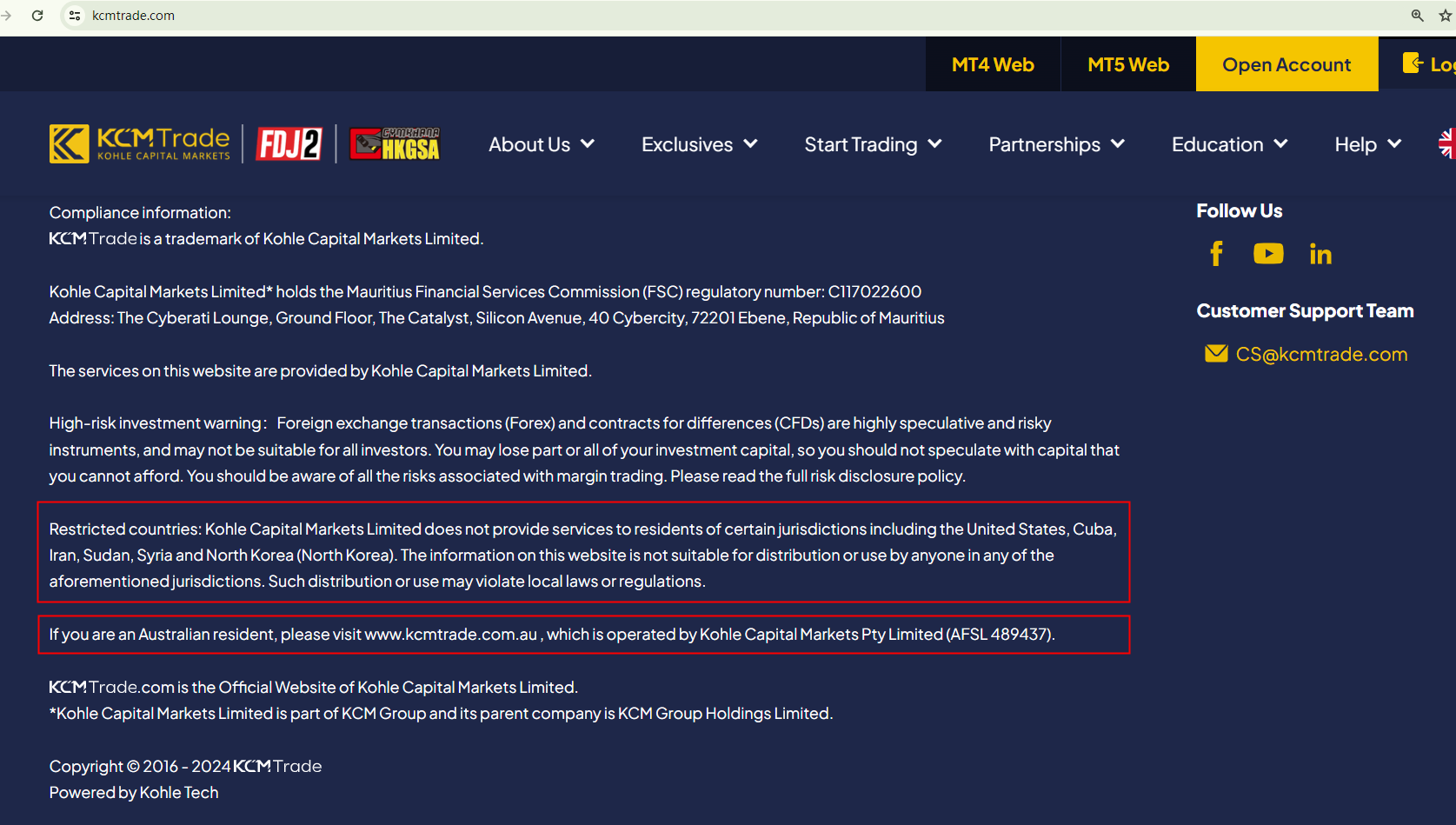Launch MT4 Web platform

993,64
